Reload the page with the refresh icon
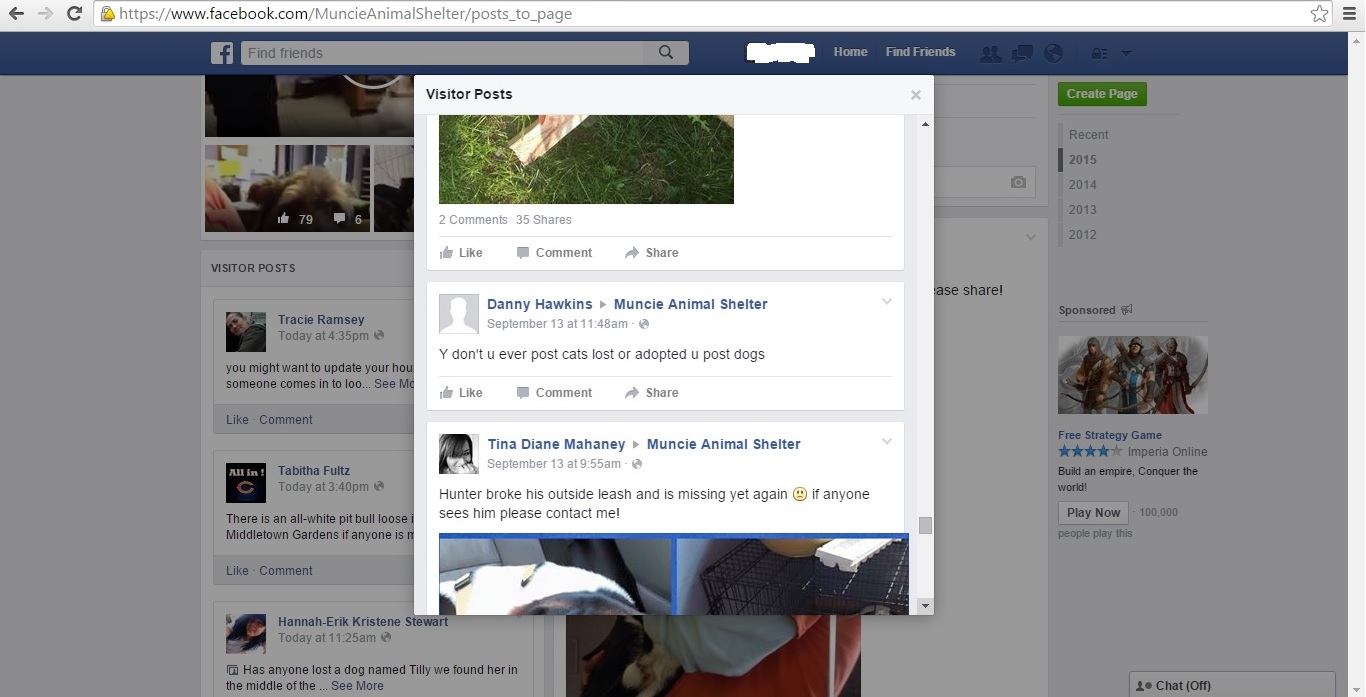 74,14
